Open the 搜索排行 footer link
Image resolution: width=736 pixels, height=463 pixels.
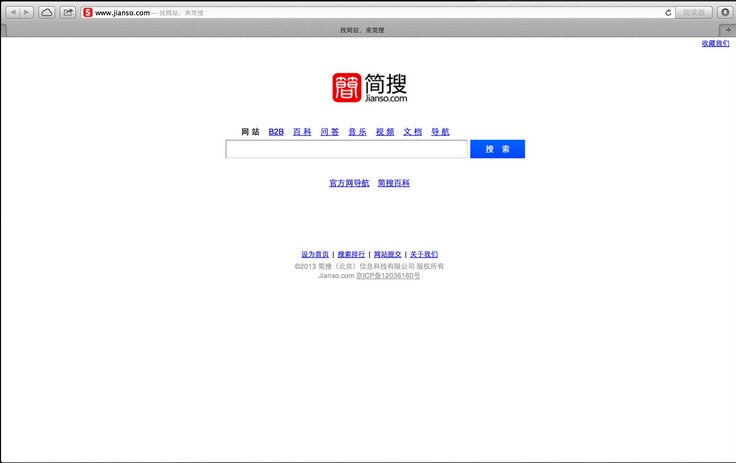pyautogui.click(x=351, y=255)
